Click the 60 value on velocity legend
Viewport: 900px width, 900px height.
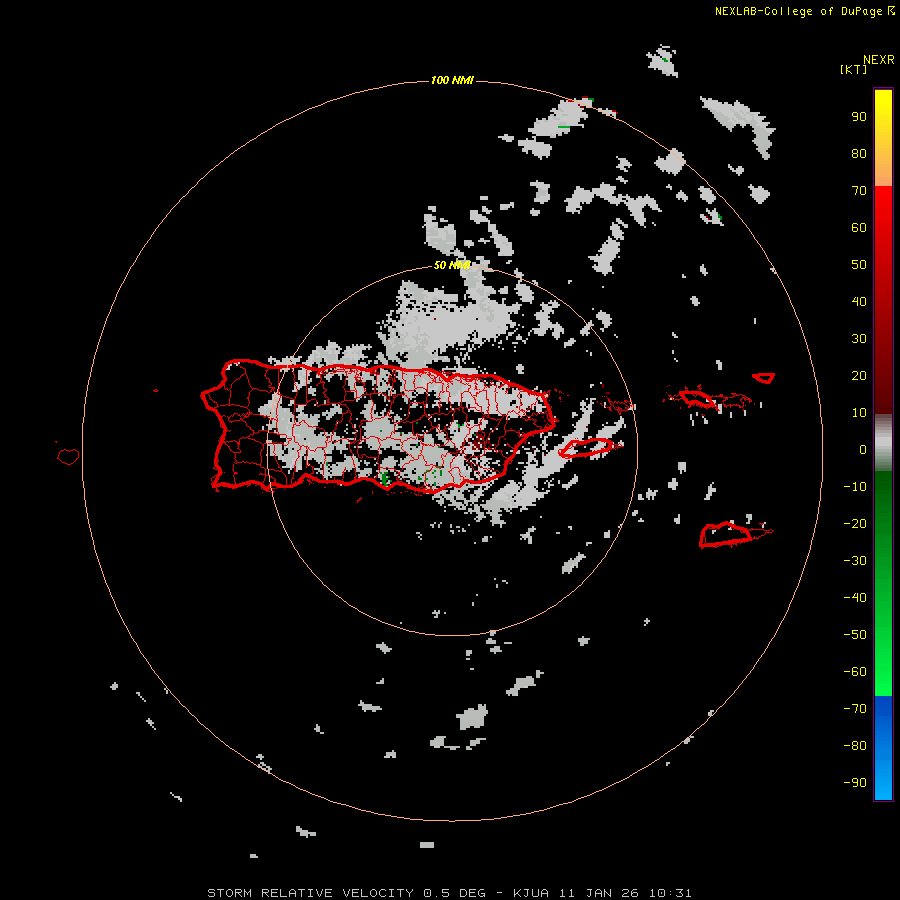coord(859,228)
